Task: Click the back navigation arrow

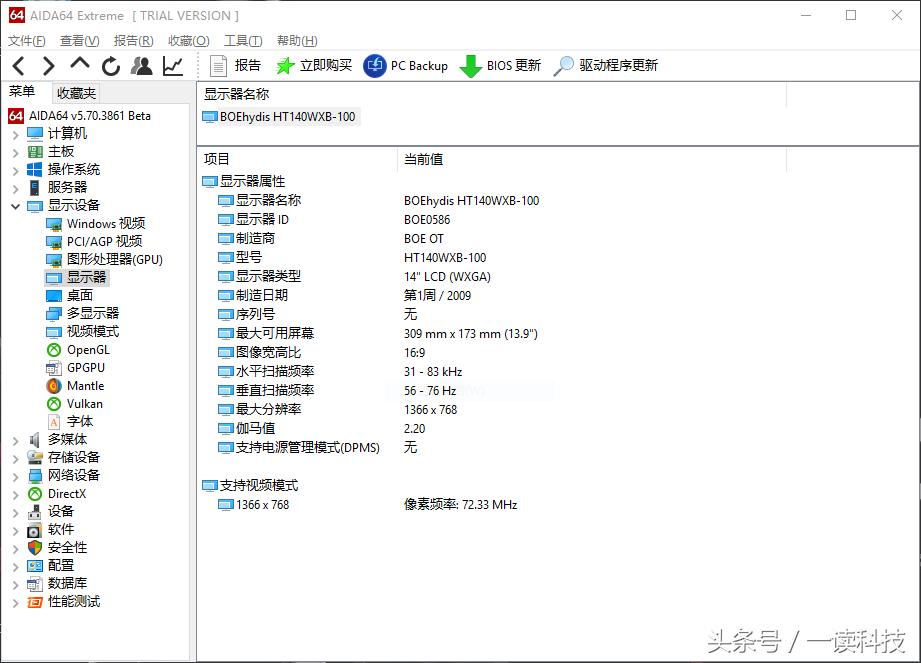Action: (18, 65)
